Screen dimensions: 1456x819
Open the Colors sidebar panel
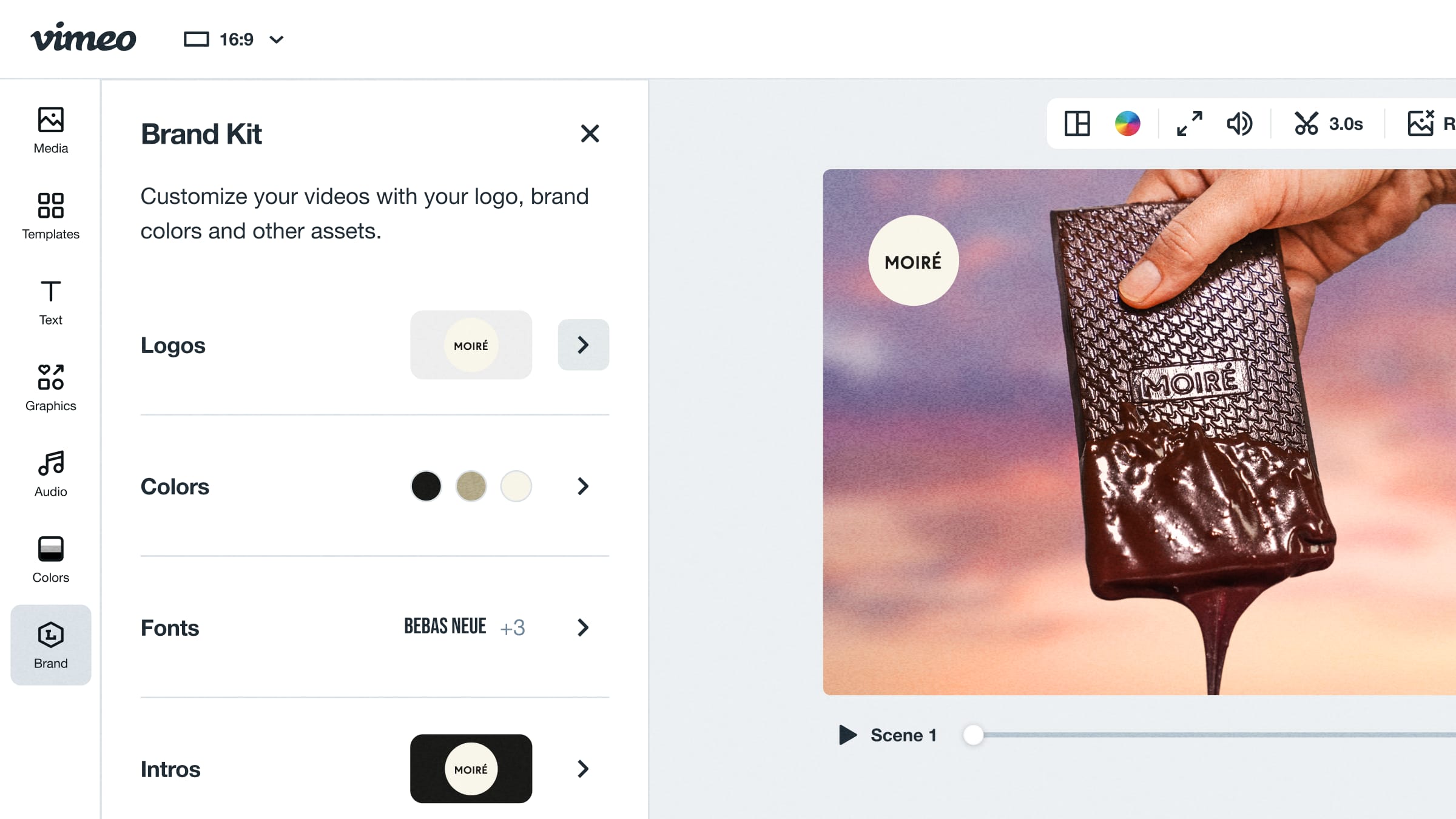51,559
